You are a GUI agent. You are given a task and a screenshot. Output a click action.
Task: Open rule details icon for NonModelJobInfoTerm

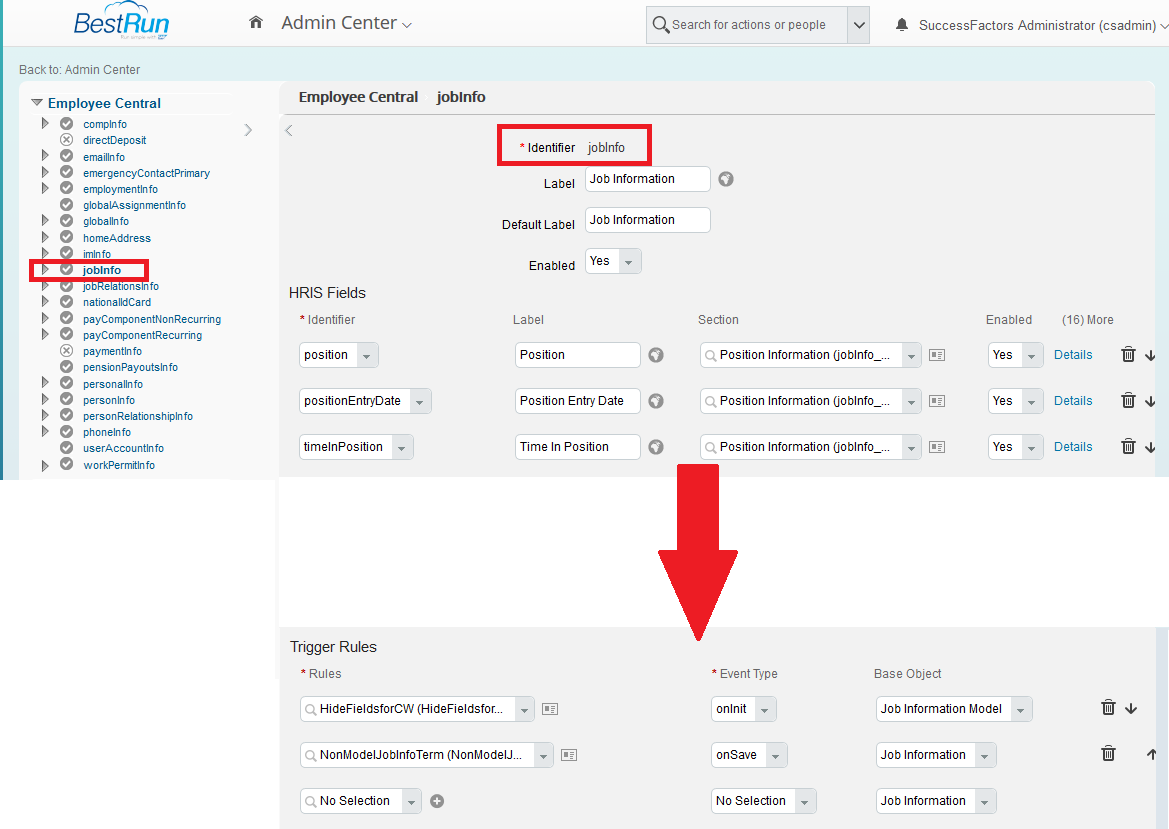[x=569, y=755]
